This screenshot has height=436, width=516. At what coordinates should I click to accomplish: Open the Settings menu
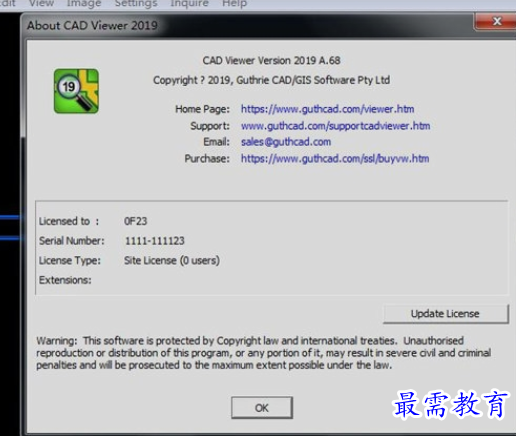tap(136, 3)
